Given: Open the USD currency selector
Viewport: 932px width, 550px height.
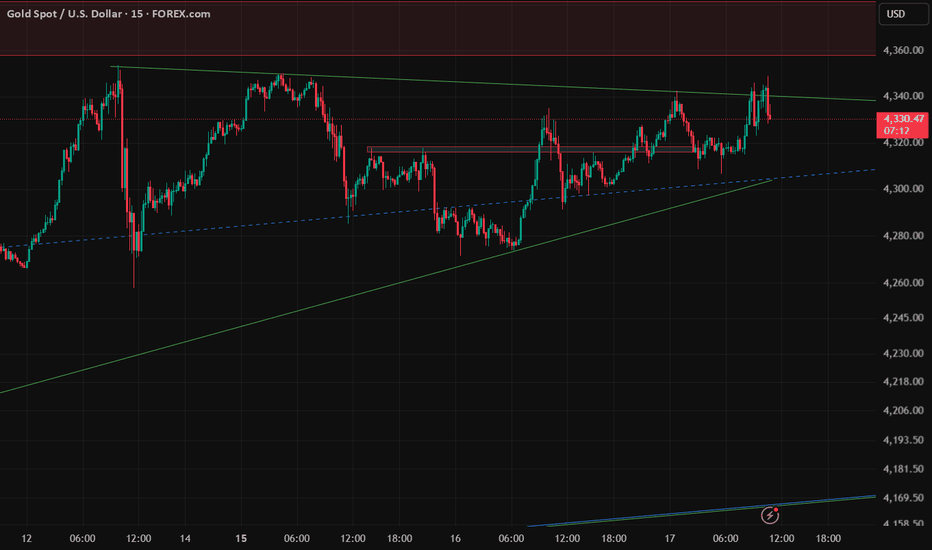Looking at the screenshot, I should click(x=894, y=14).
